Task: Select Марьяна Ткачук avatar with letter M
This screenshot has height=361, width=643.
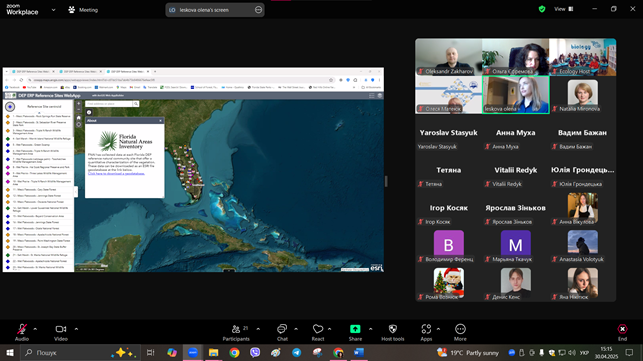Action: pyautogui.click(x=516, y=245)
